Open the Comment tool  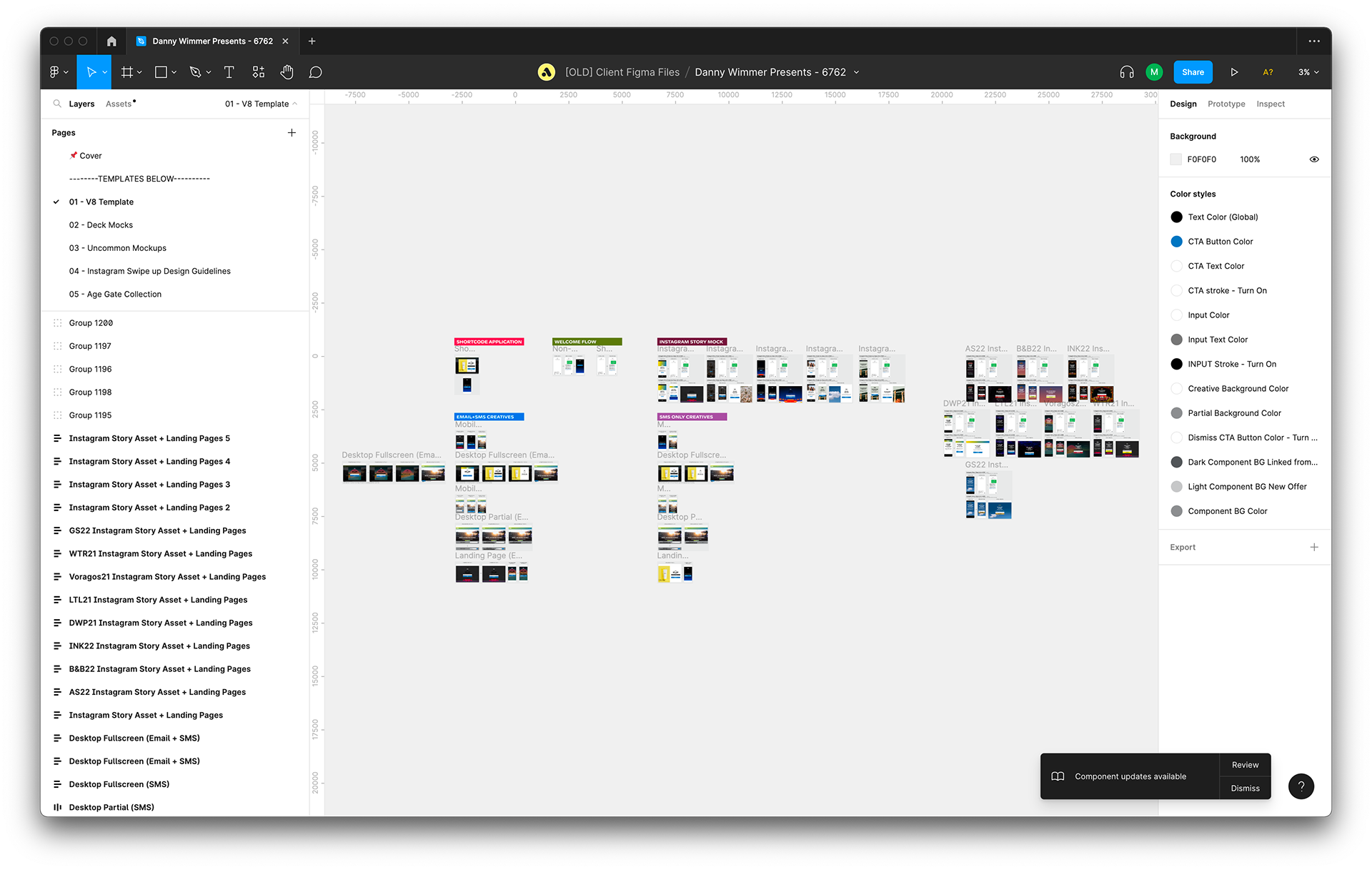[315, 72]
